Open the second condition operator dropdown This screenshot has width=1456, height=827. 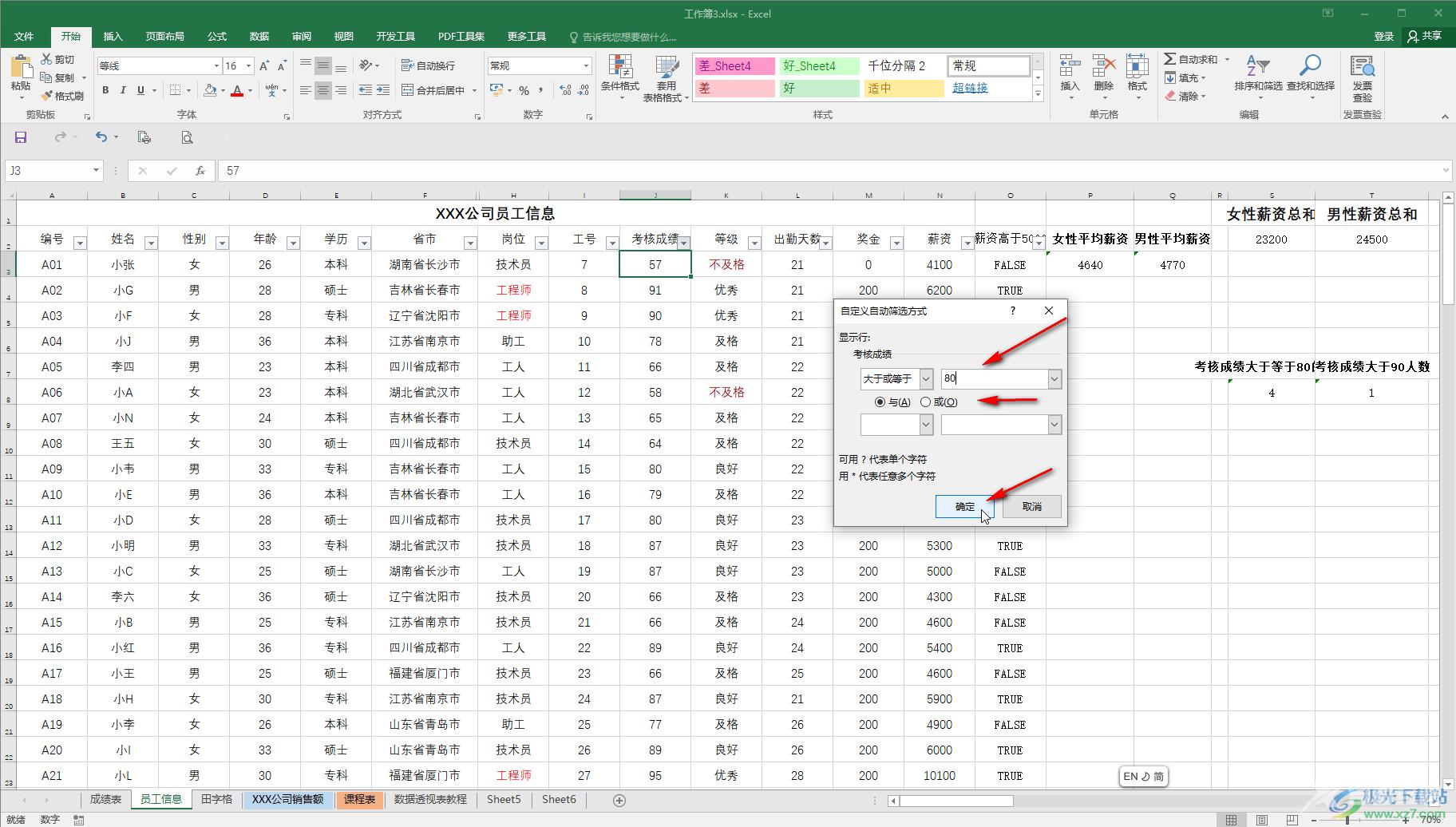click(x=926, y=425)
